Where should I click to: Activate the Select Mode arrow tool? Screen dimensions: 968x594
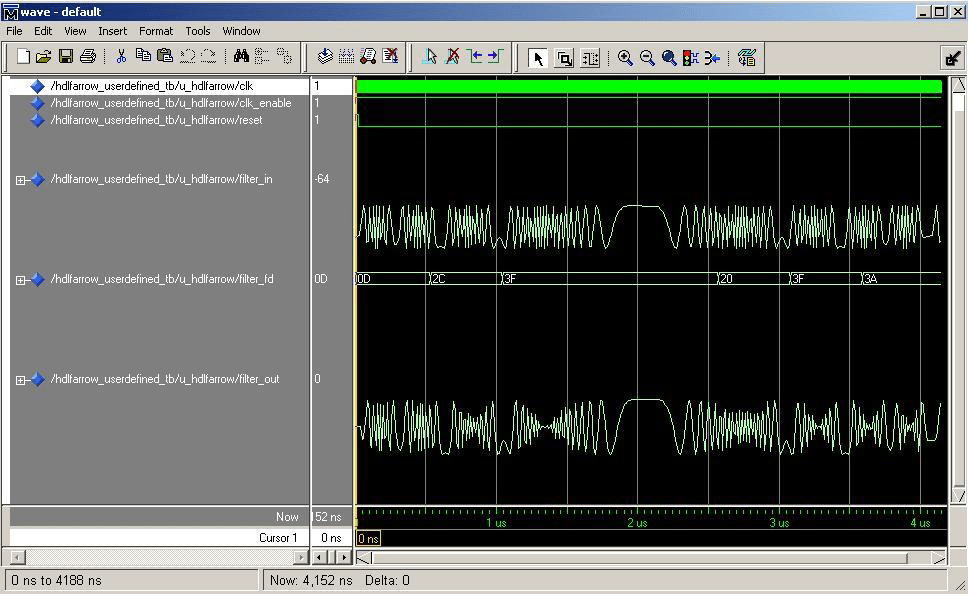538,58
